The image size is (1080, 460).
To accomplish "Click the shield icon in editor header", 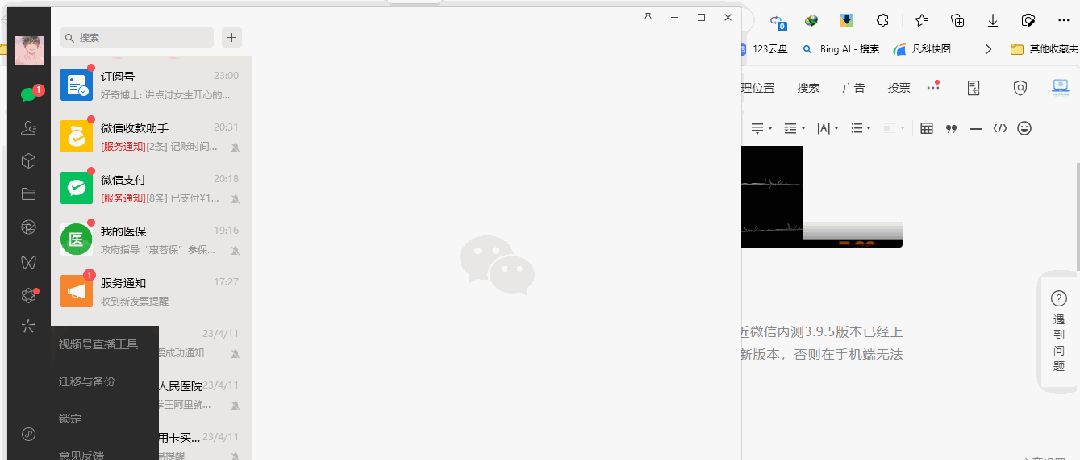I will [x=1020, y=87].
